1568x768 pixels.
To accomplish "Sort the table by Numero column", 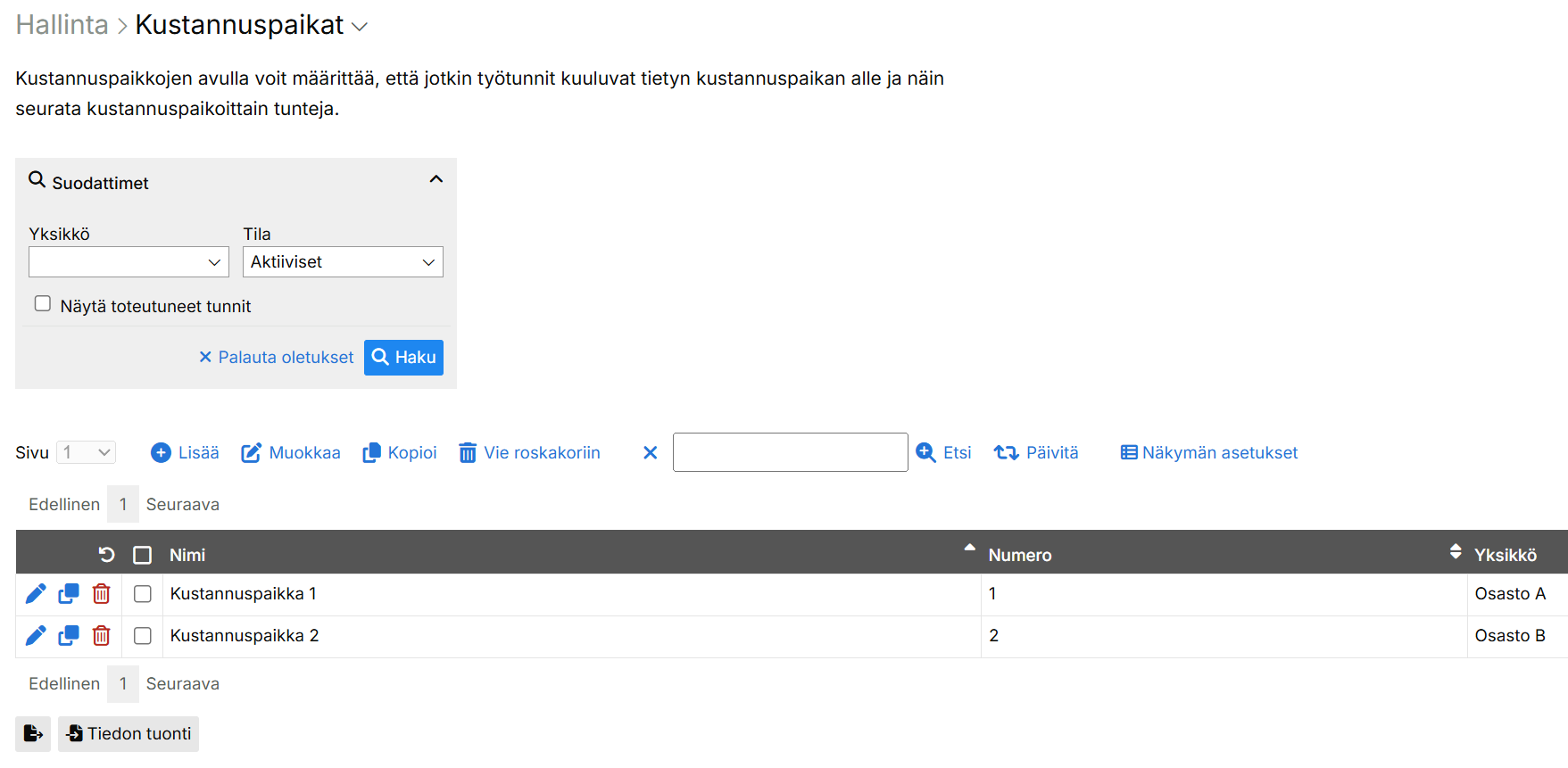I will (x=1019, y=555).
